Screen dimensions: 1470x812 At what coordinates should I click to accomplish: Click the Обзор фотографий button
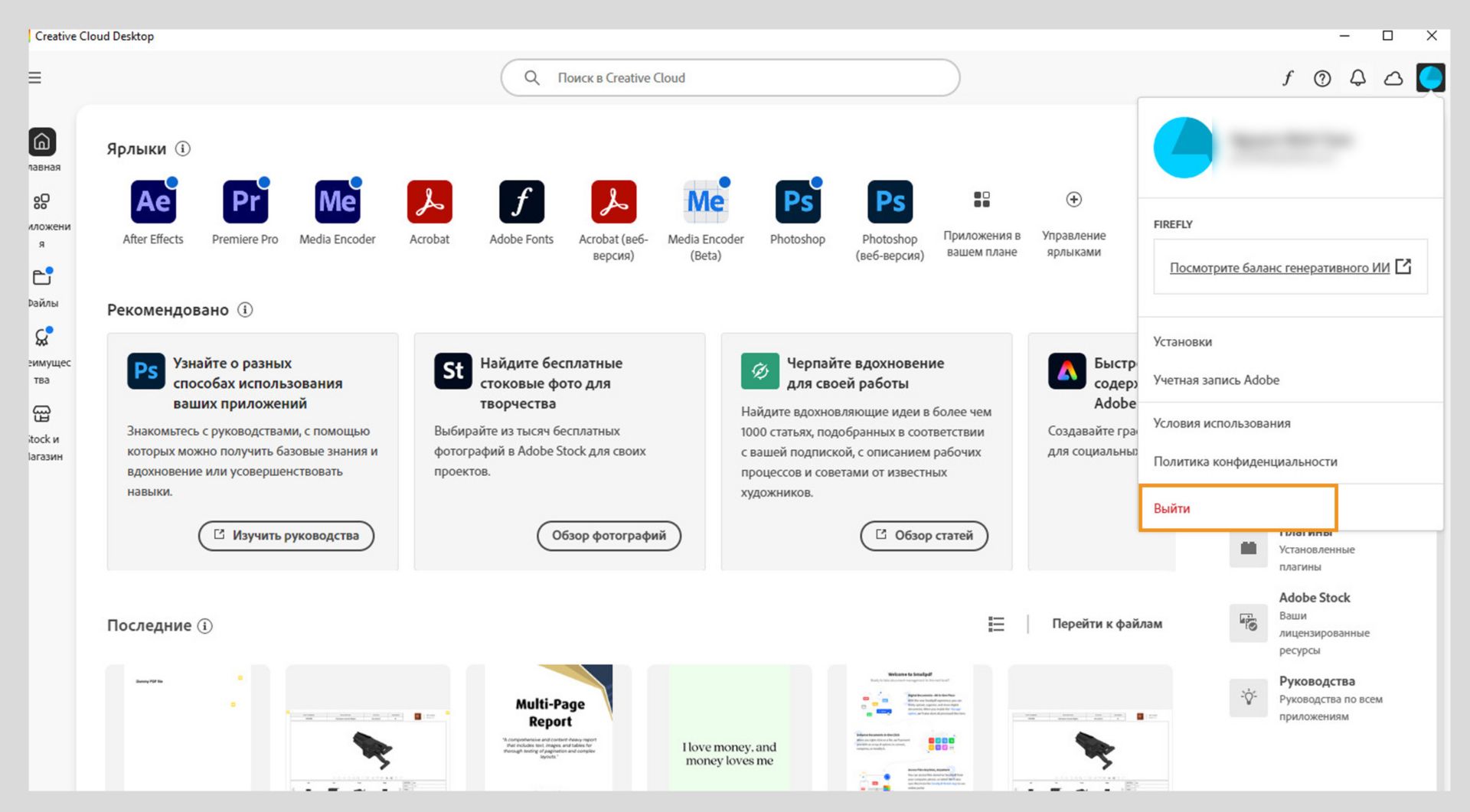click(x=609, y=536)
